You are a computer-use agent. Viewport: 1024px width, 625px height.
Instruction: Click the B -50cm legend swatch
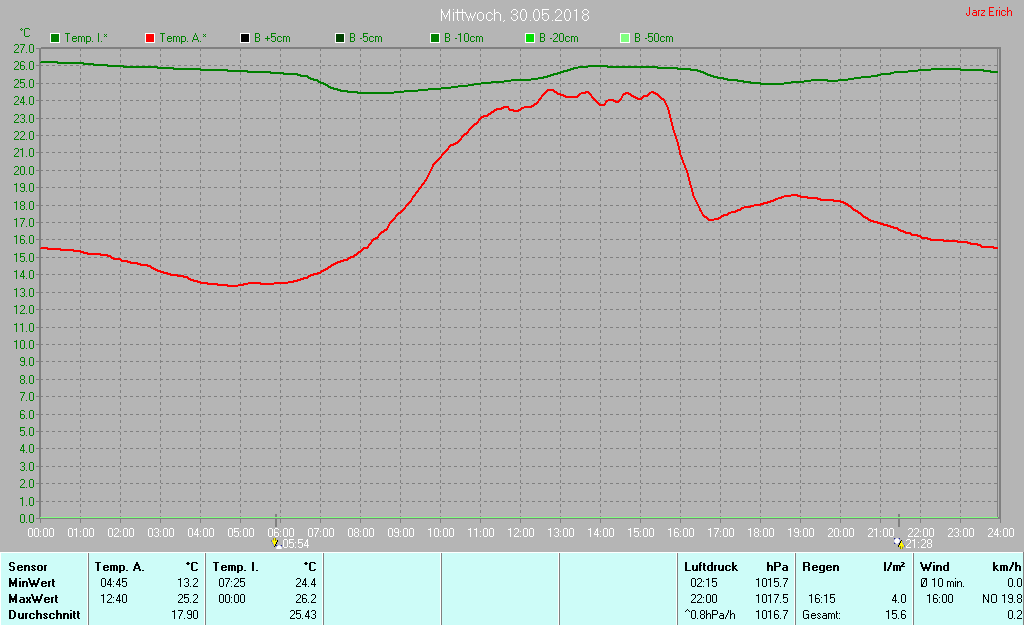(625, 38)
